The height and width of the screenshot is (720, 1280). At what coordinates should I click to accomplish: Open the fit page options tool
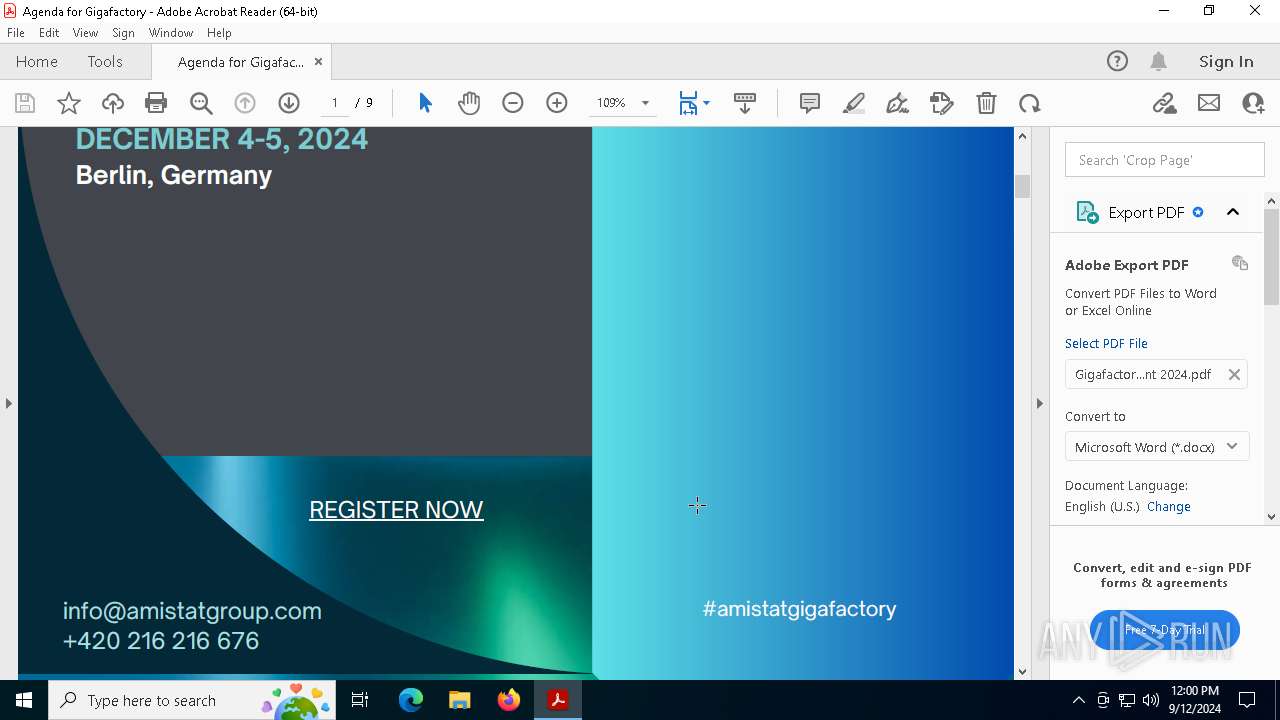694,103
